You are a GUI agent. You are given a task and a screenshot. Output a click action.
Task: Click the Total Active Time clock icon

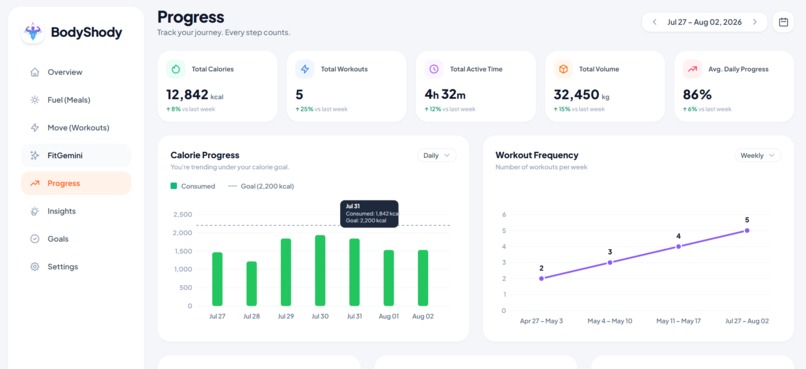pyautogui.click(x=434, y=69)
